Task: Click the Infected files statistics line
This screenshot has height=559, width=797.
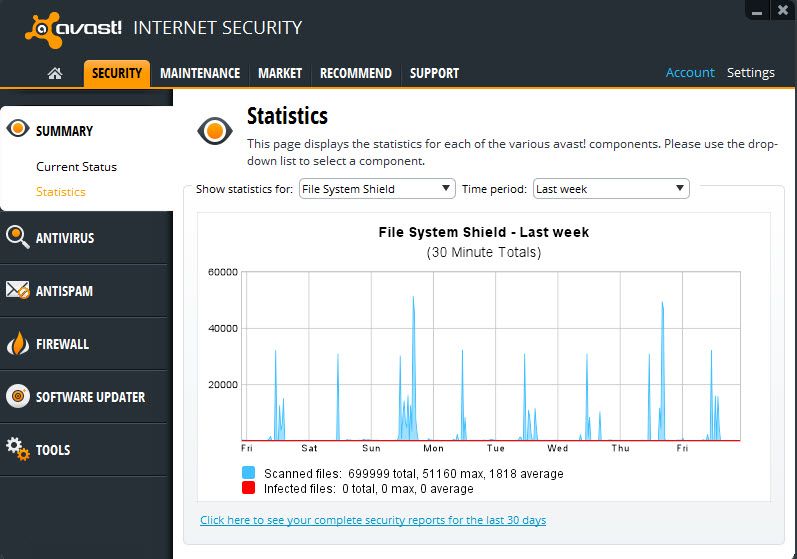Action: coord(369,489)
